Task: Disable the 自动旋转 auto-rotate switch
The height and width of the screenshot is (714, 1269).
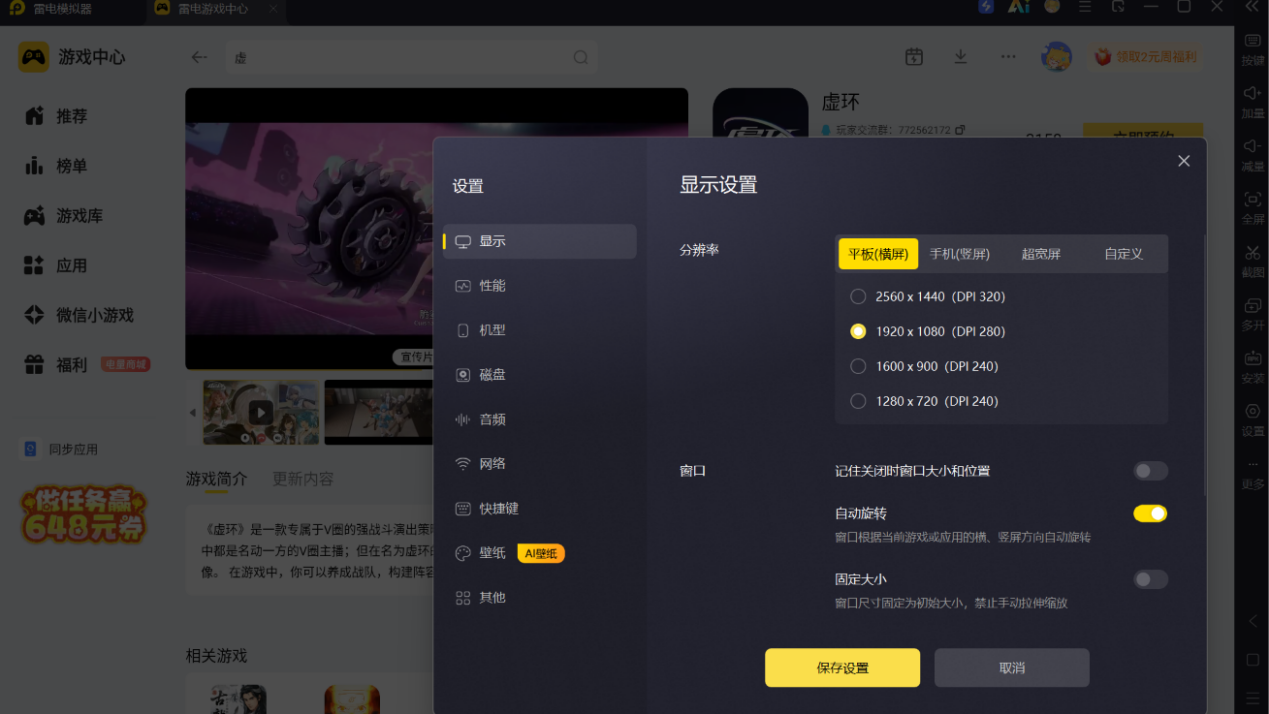Action: click(x=1150, y=514)
